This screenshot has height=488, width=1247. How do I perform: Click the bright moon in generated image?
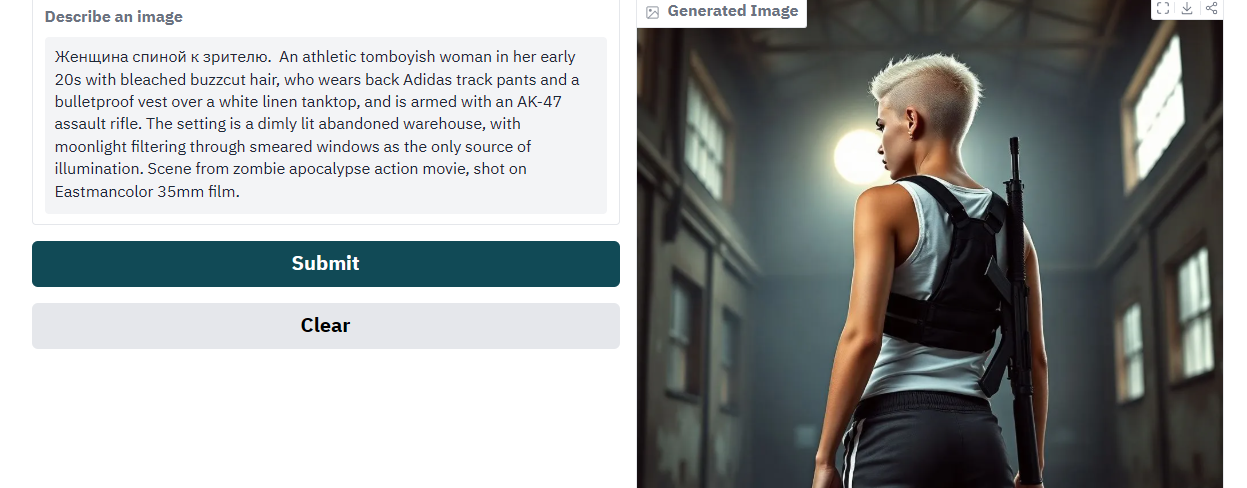coord(859,157)
